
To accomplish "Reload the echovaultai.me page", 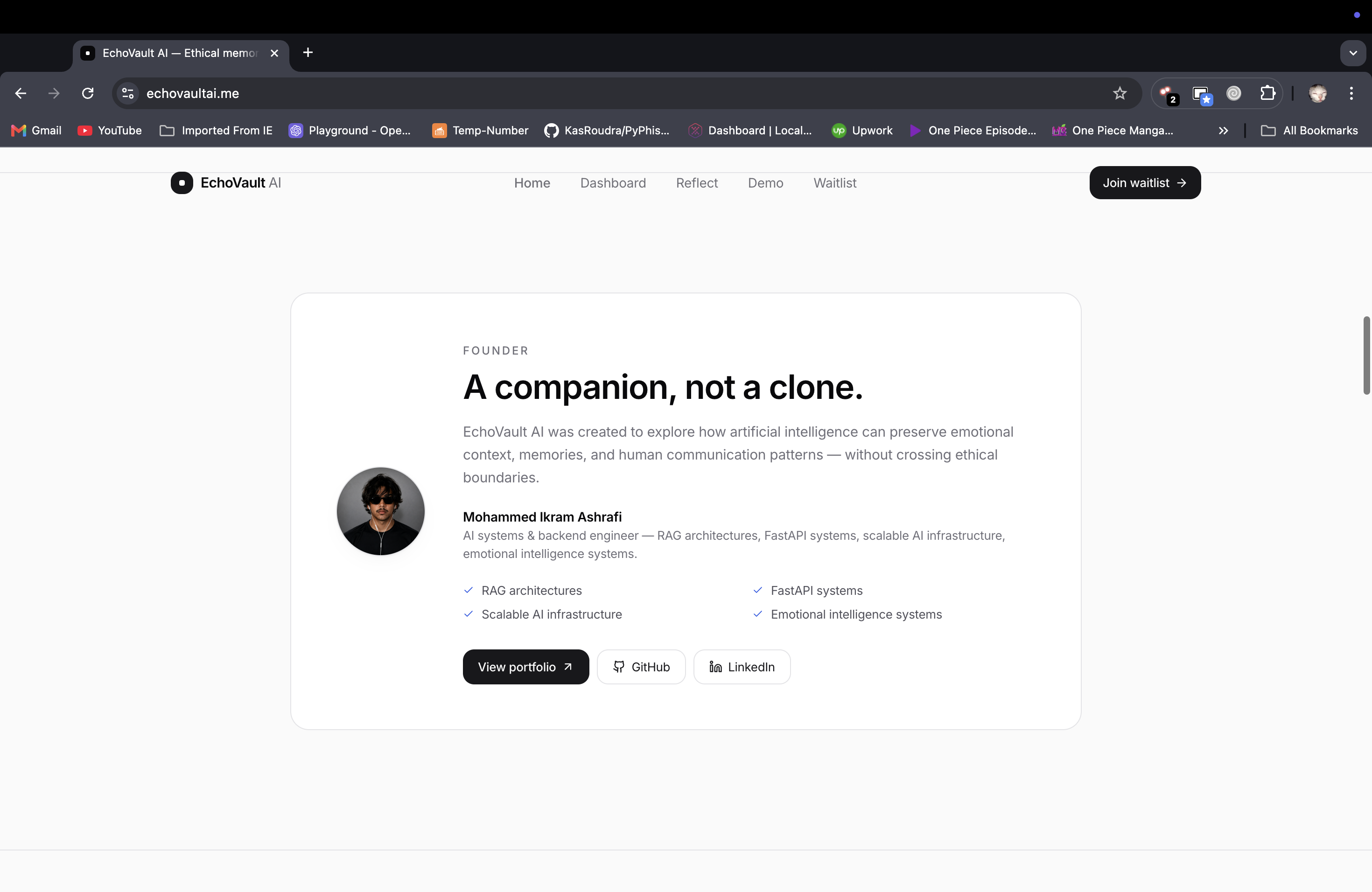I will [88, 93].
